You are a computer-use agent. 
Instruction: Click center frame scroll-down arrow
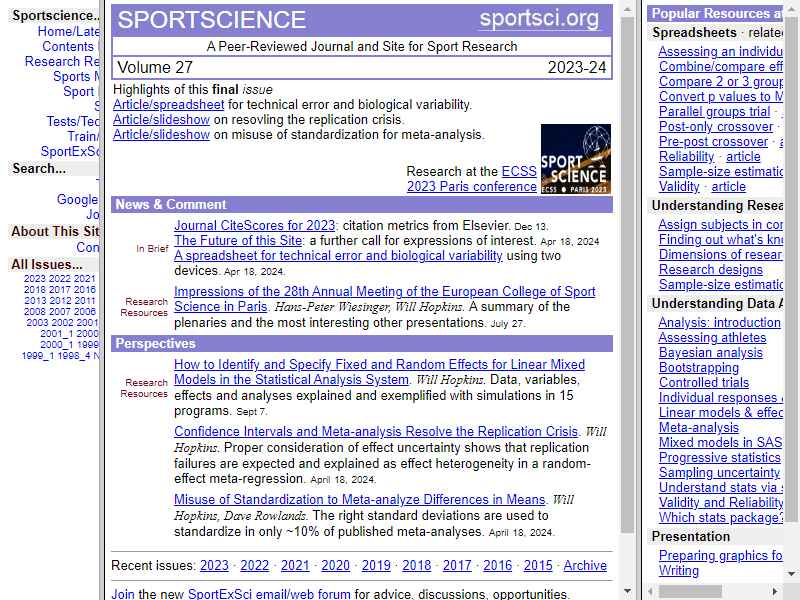click(x=628, y=591)
